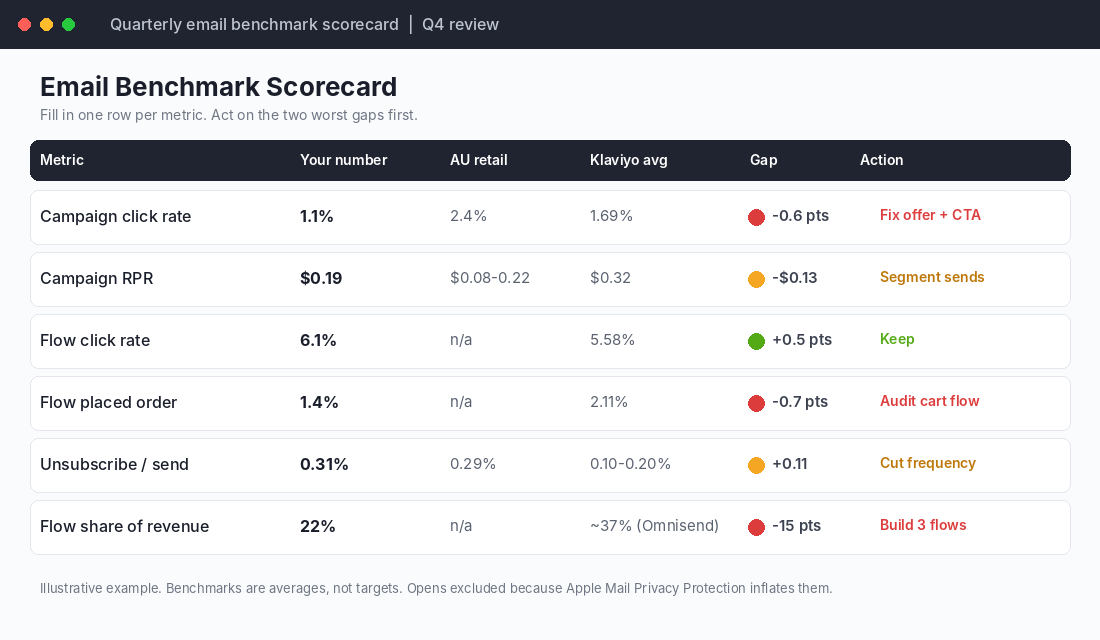
Task: Click the Unsubscribe / send metric name
Action: [114, 465]
